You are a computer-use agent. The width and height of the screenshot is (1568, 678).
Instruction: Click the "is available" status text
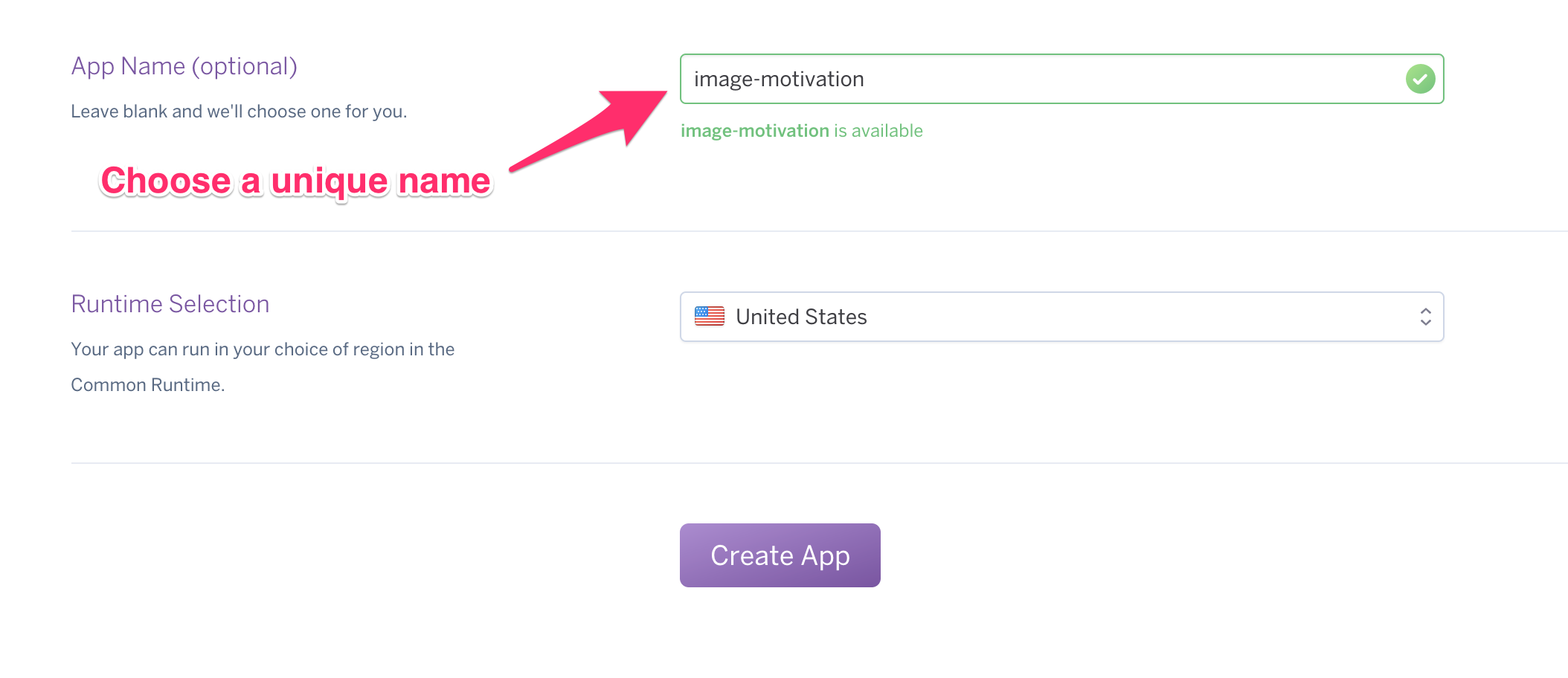tap(878, 131)
